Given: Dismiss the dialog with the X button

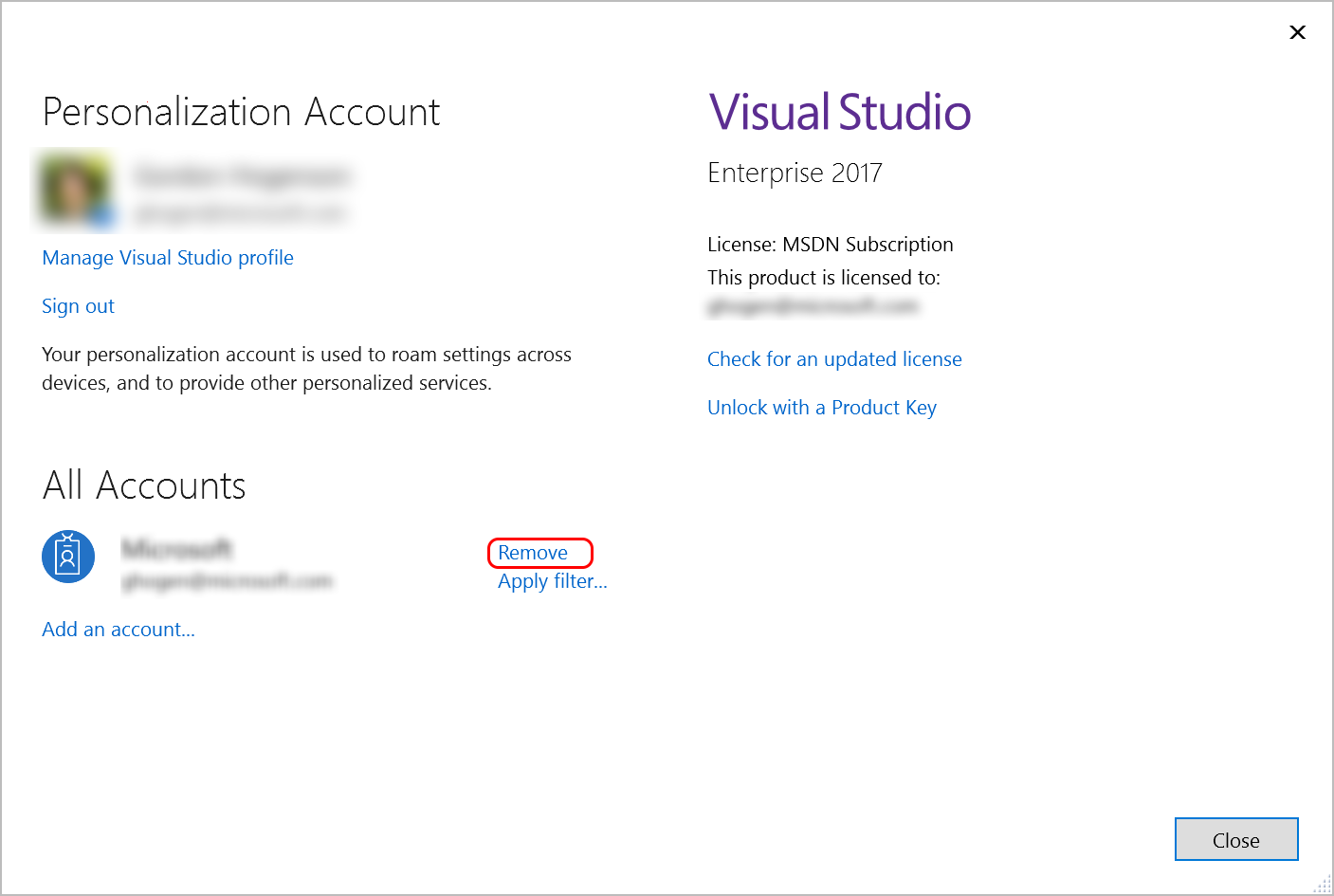Looking at the screenshot, I should pos(1297,31).
